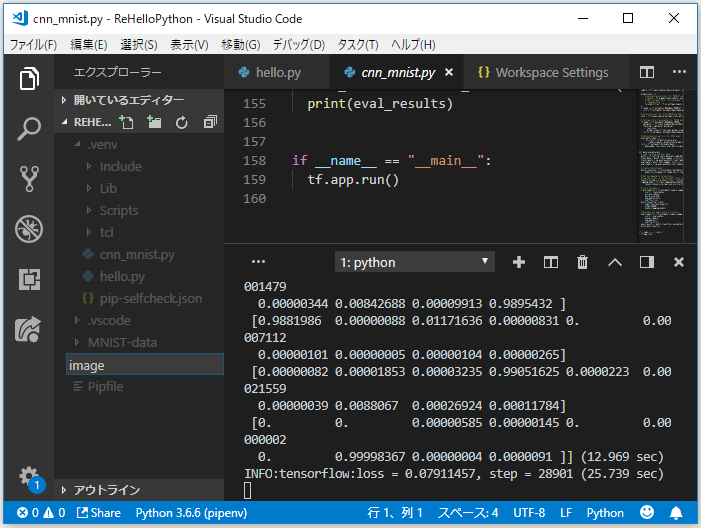This screenshot has width=701, height=528.
Task: Close the cnn_mnist.py tab
Action: [449, 72]
